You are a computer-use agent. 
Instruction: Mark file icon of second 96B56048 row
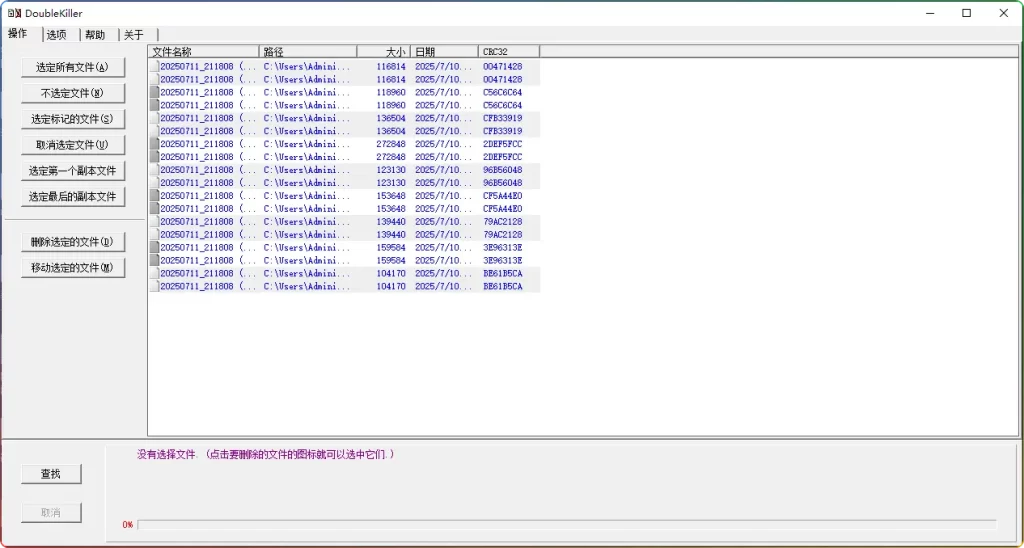pyautogui.click(x=154, y=183)
